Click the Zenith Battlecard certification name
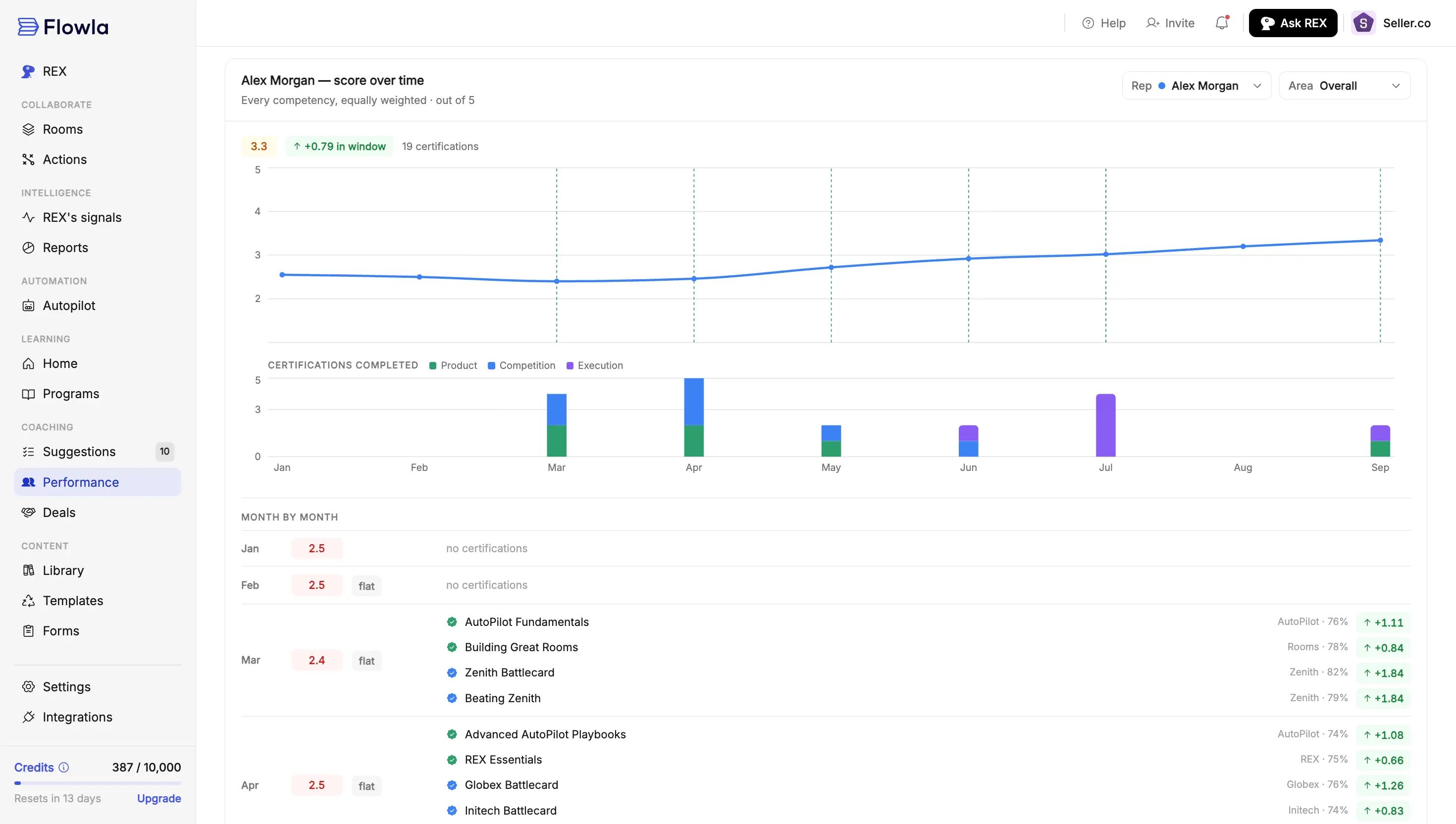 tap(510, 673)
